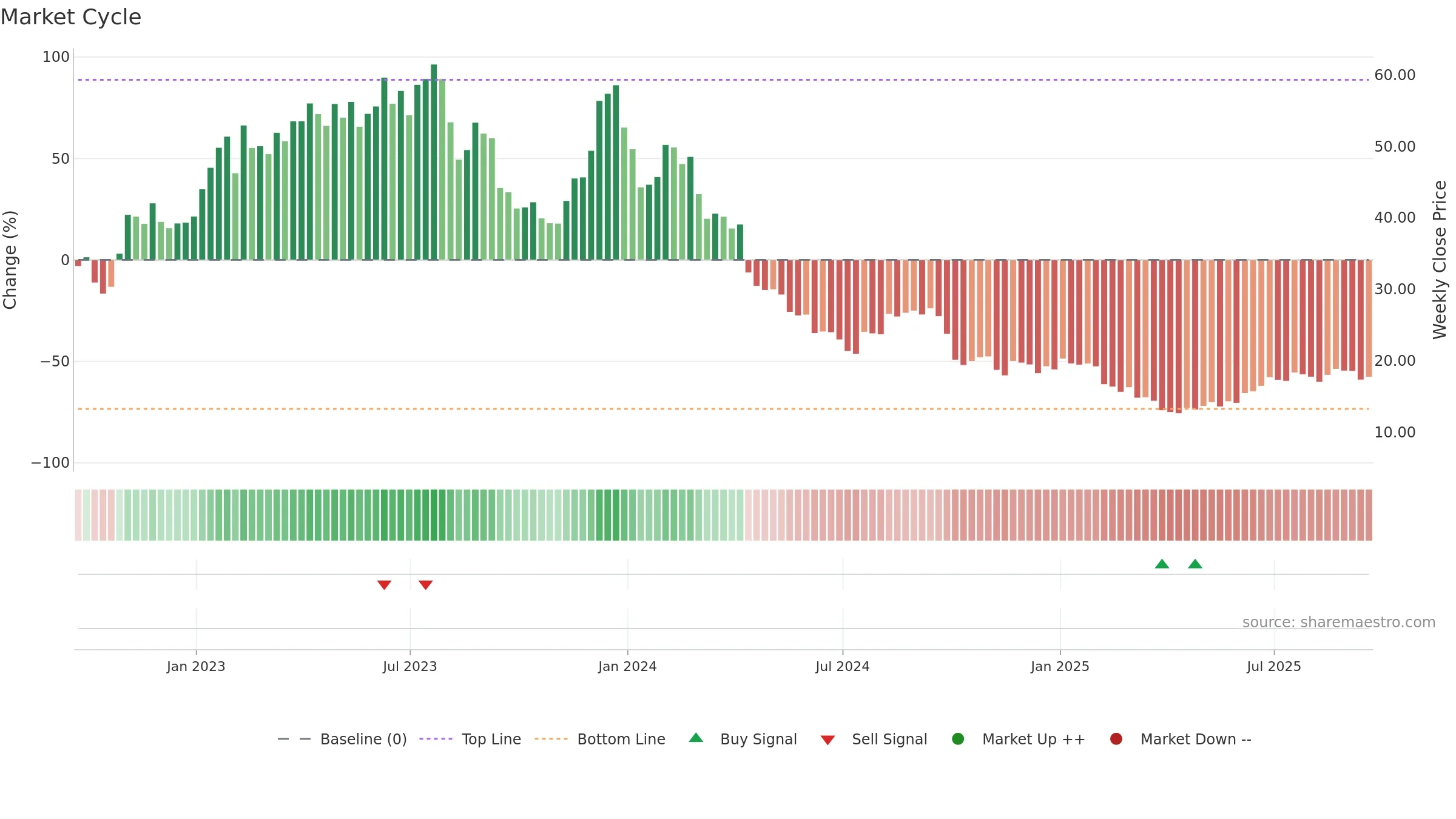The image size is (1456, 819).
Task: Click the red sell signal triangle before Jul 2023
Action: coord(384,585)
